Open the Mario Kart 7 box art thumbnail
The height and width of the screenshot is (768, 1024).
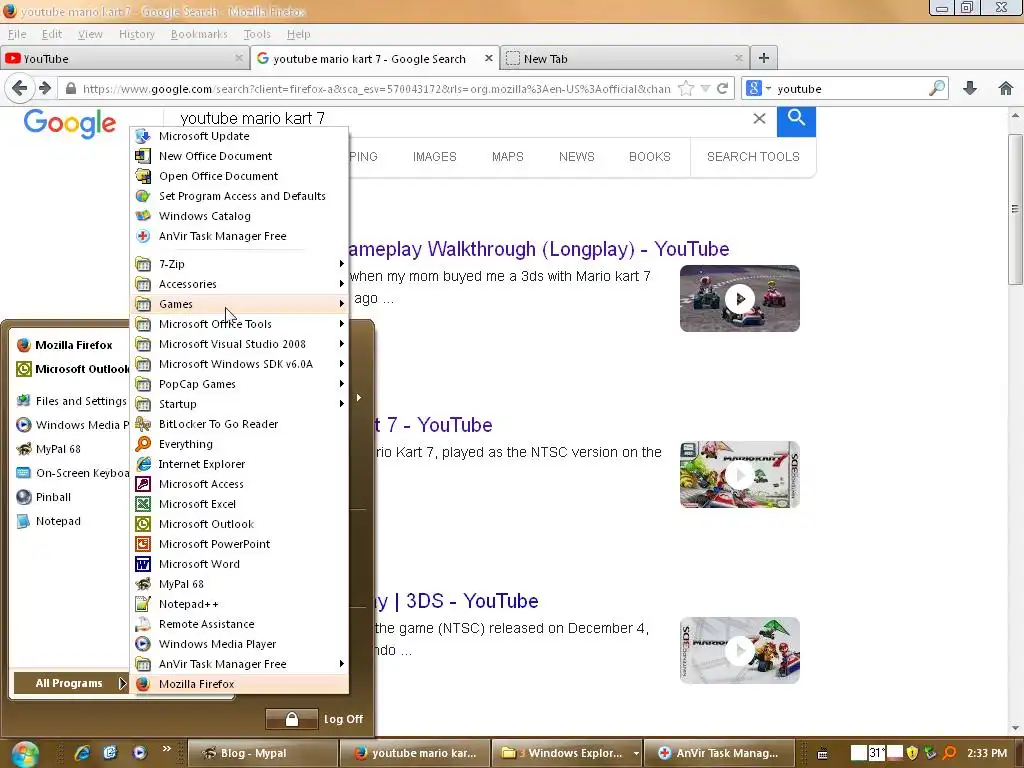pyautogui.click(x=739, y=475)
